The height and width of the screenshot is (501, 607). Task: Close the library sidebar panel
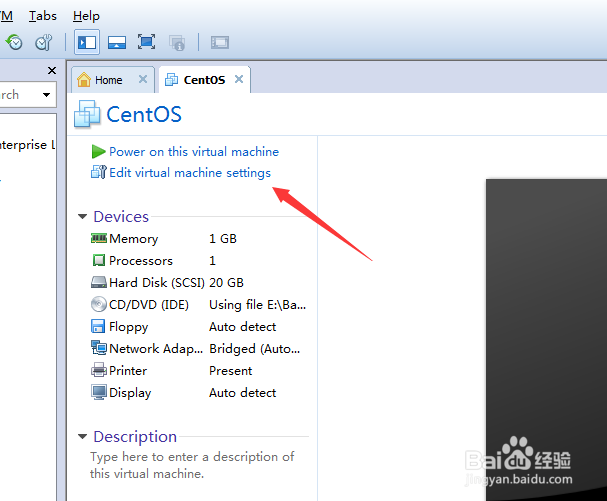[51, 70]
